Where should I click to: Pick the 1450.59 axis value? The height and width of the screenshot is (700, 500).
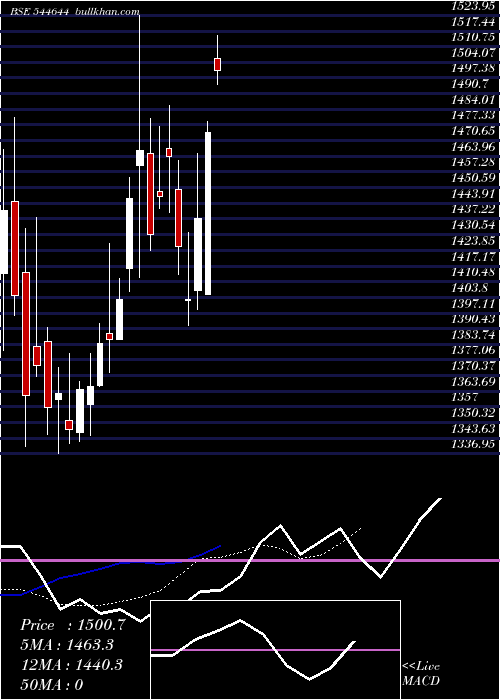[473, 178]
